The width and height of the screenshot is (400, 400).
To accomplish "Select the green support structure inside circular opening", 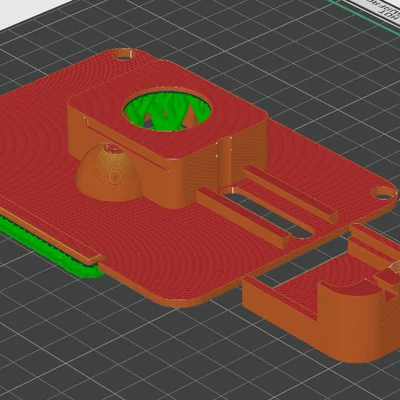I will [x=168, y=112].
